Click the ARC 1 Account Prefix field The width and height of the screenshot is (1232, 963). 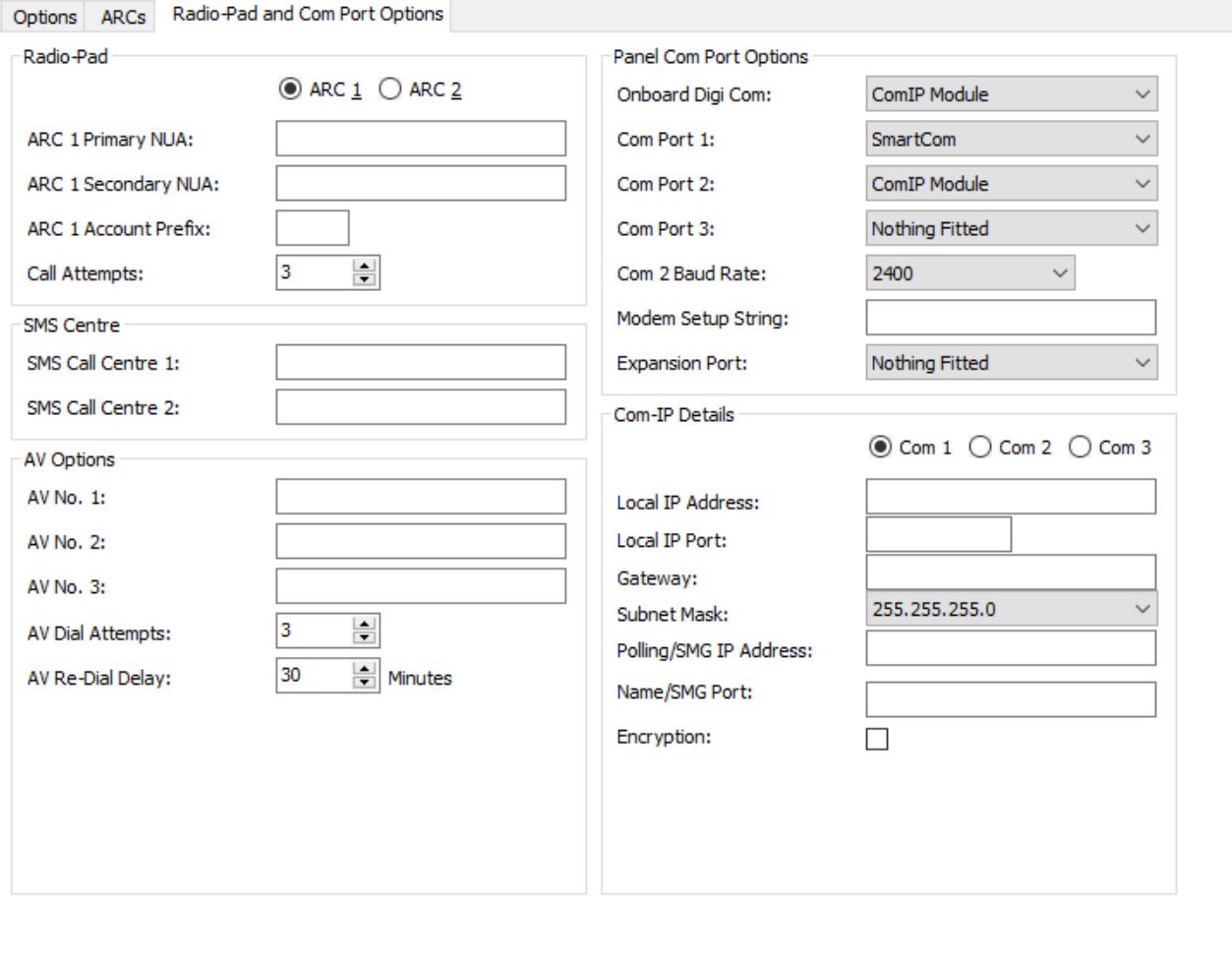coord(312,228)
